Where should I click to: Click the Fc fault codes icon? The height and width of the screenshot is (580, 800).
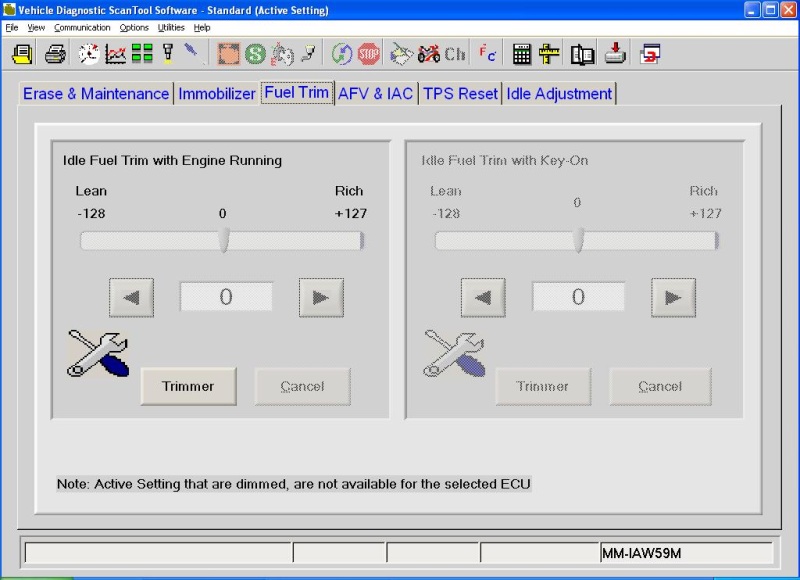click(x=487, y=54)
